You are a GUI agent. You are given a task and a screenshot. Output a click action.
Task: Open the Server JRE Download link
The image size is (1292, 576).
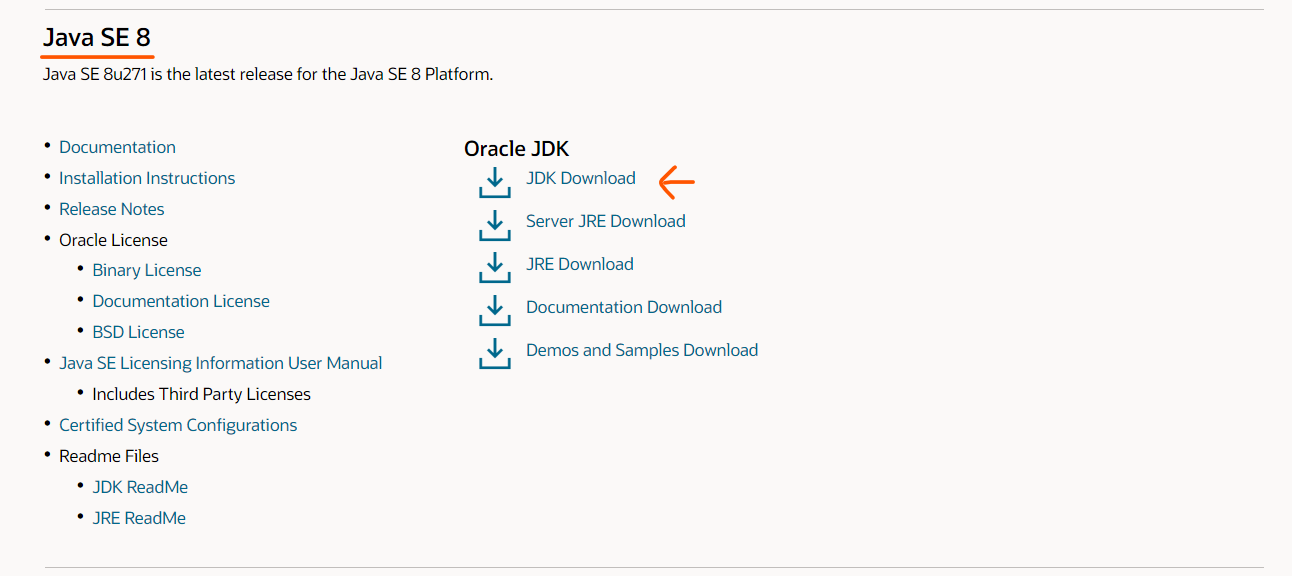click(x=606, y=221)
